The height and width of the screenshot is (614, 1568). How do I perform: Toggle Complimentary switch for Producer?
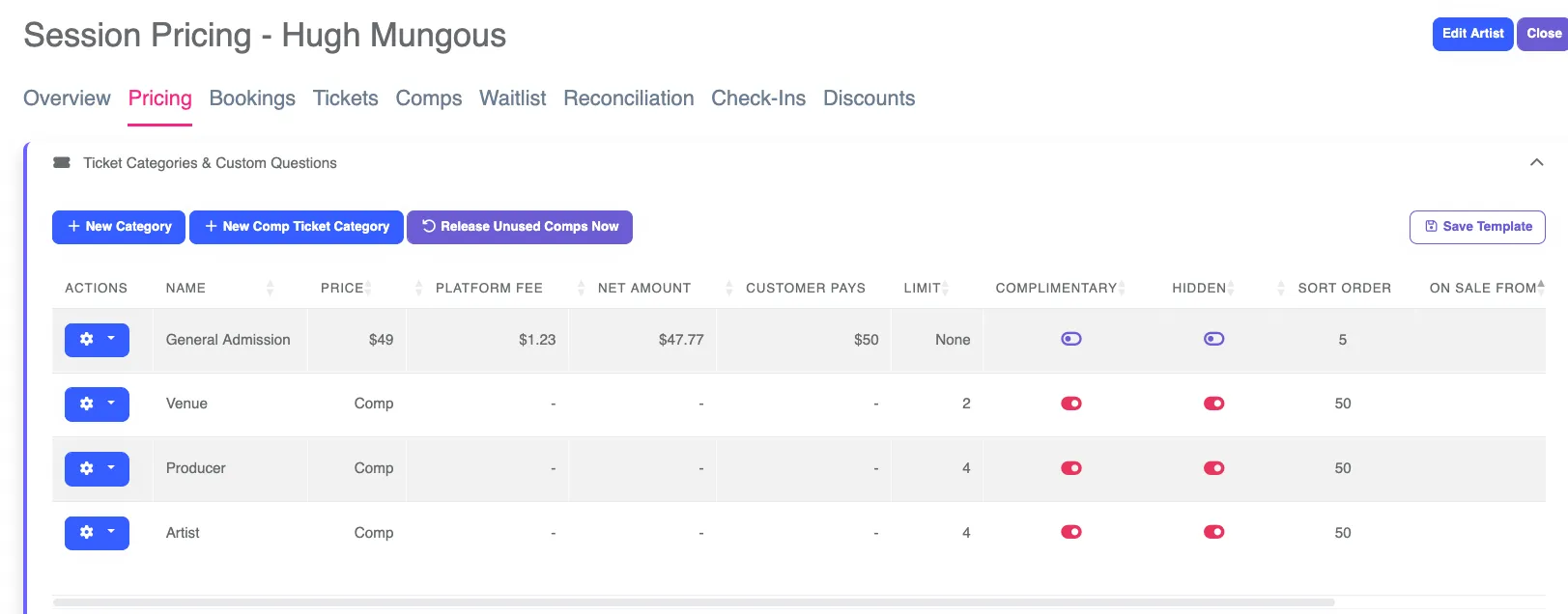pyautogui.click(x=1070, y=468)
